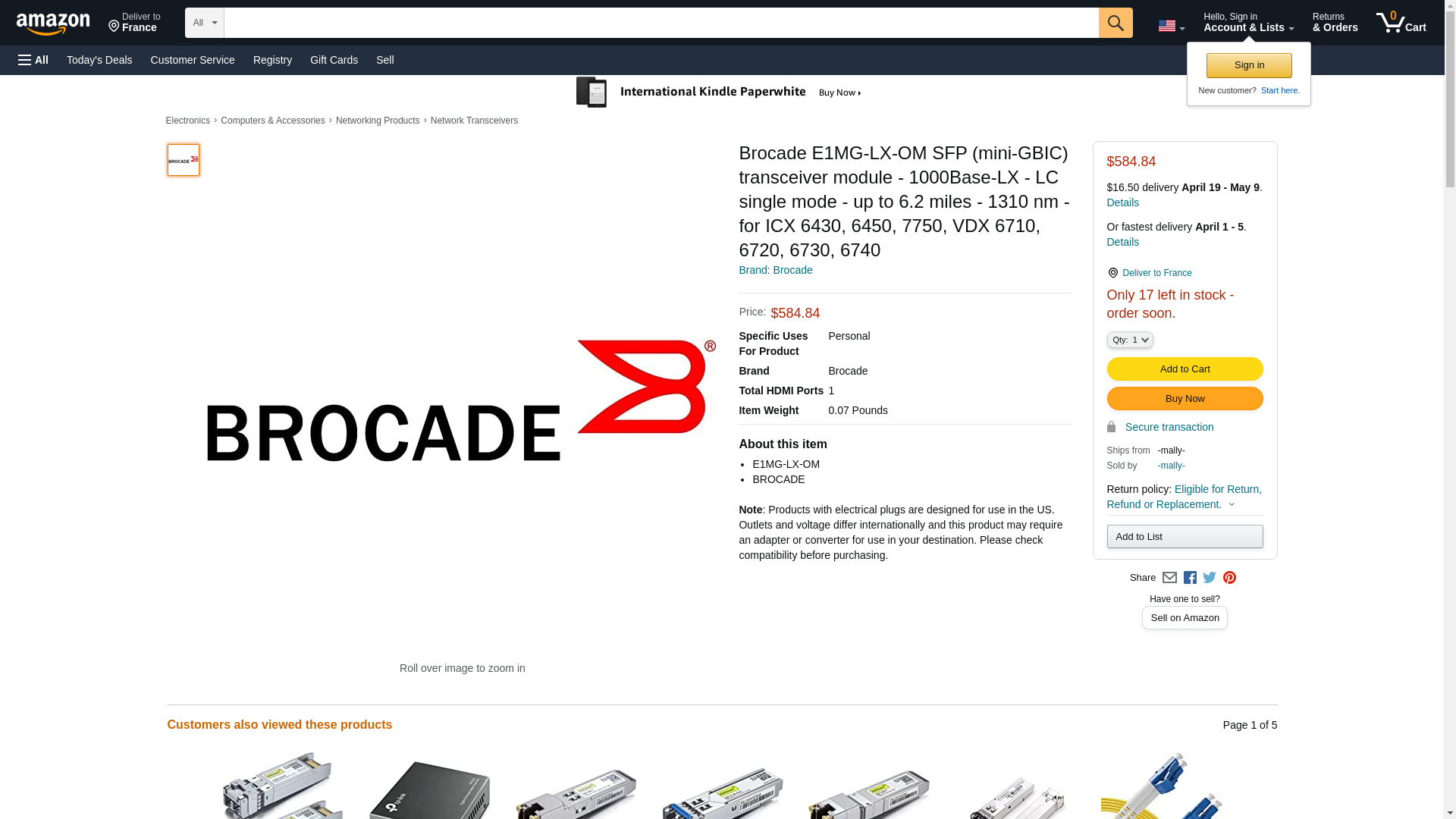Click the search magnifier Go button

[1116, 23]
